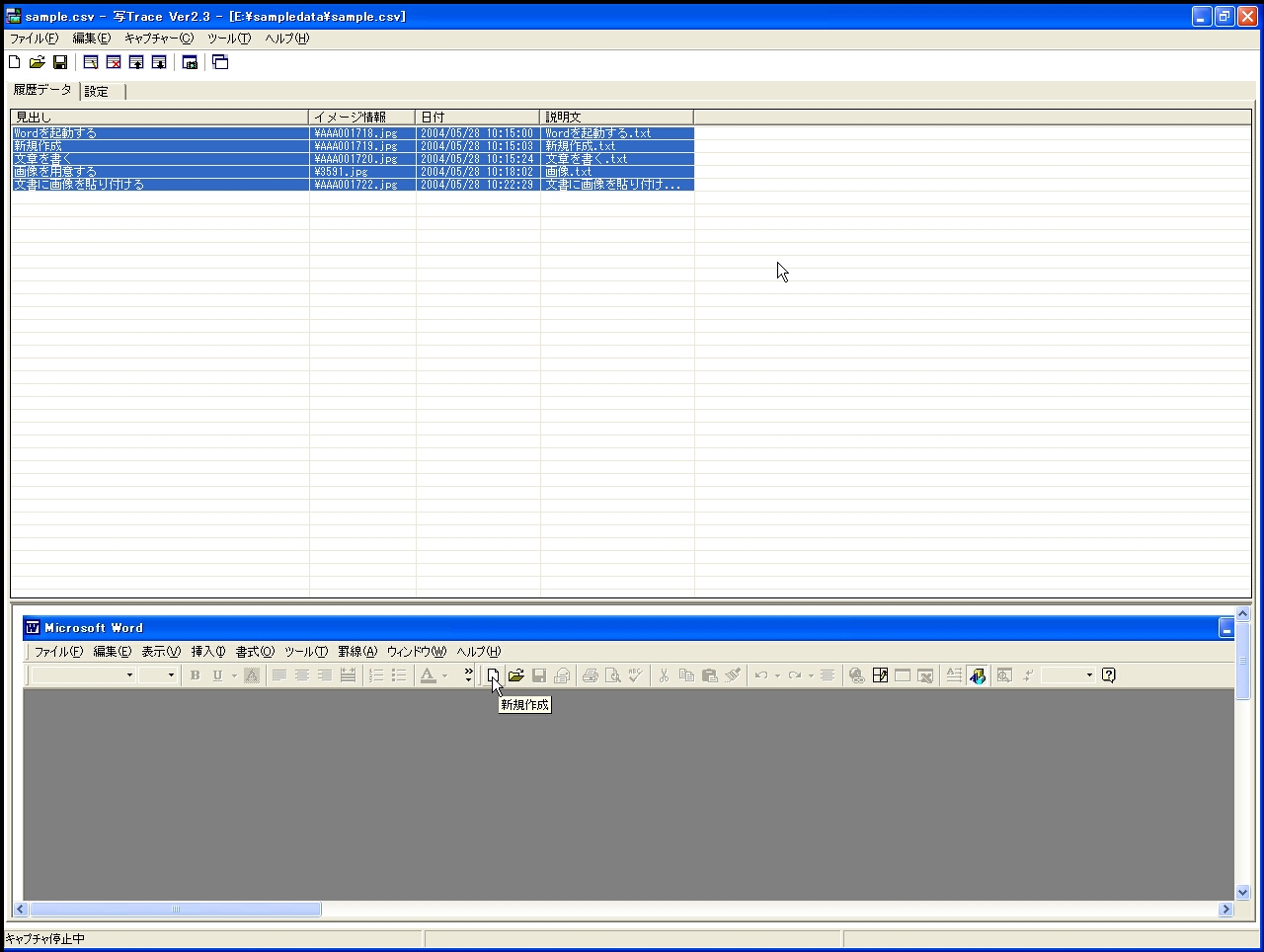
Task: Click the overlapping windows icon in 写Trace toolbar
Action: coord(220,62)
